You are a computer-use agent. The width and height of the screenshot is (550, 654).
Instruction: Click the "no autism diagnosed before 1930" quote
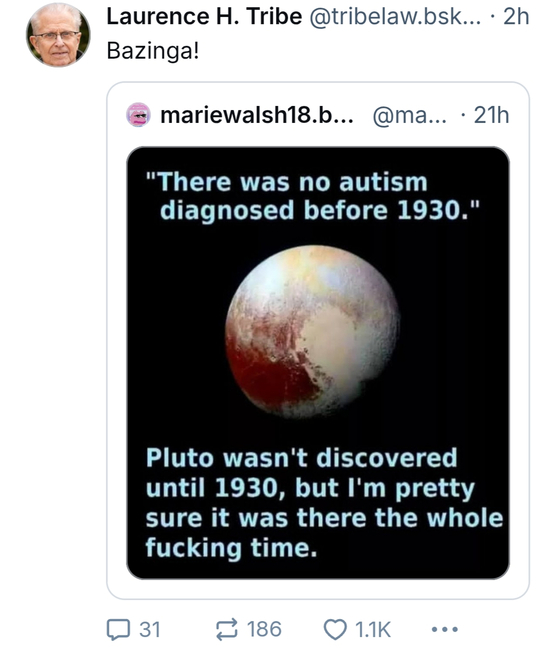coord(313,196)
